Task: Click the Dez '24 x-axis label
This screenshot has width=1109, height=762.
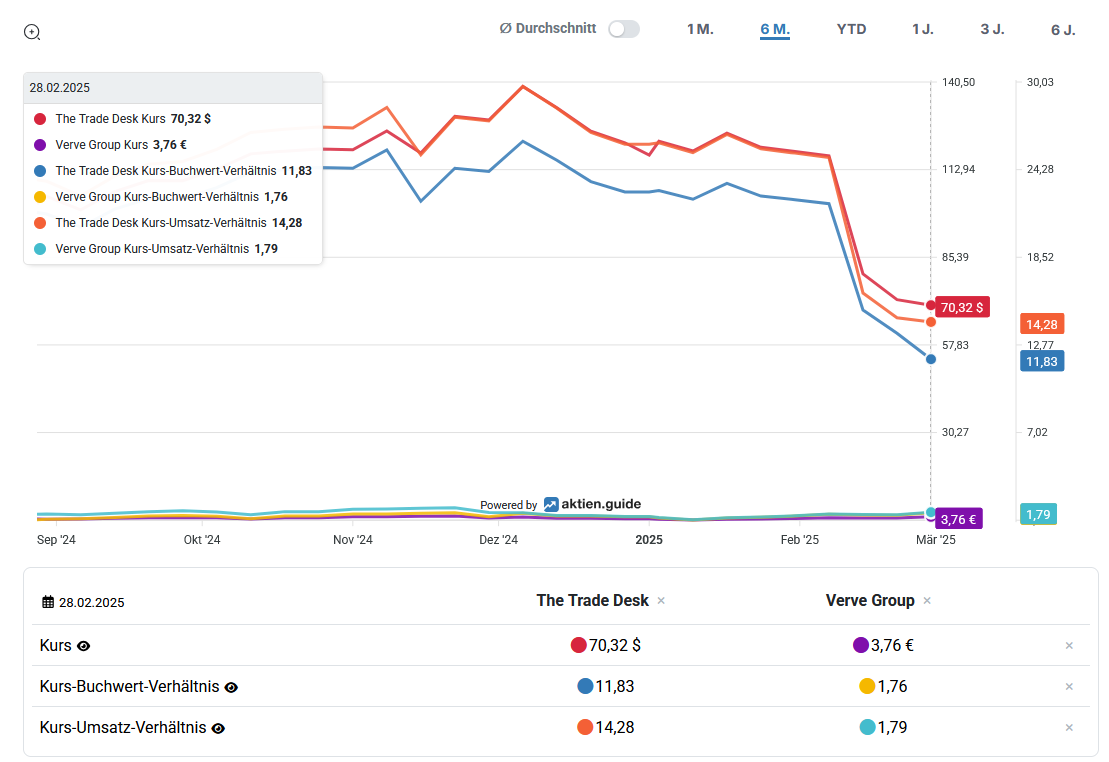Action: pos(499,540)
